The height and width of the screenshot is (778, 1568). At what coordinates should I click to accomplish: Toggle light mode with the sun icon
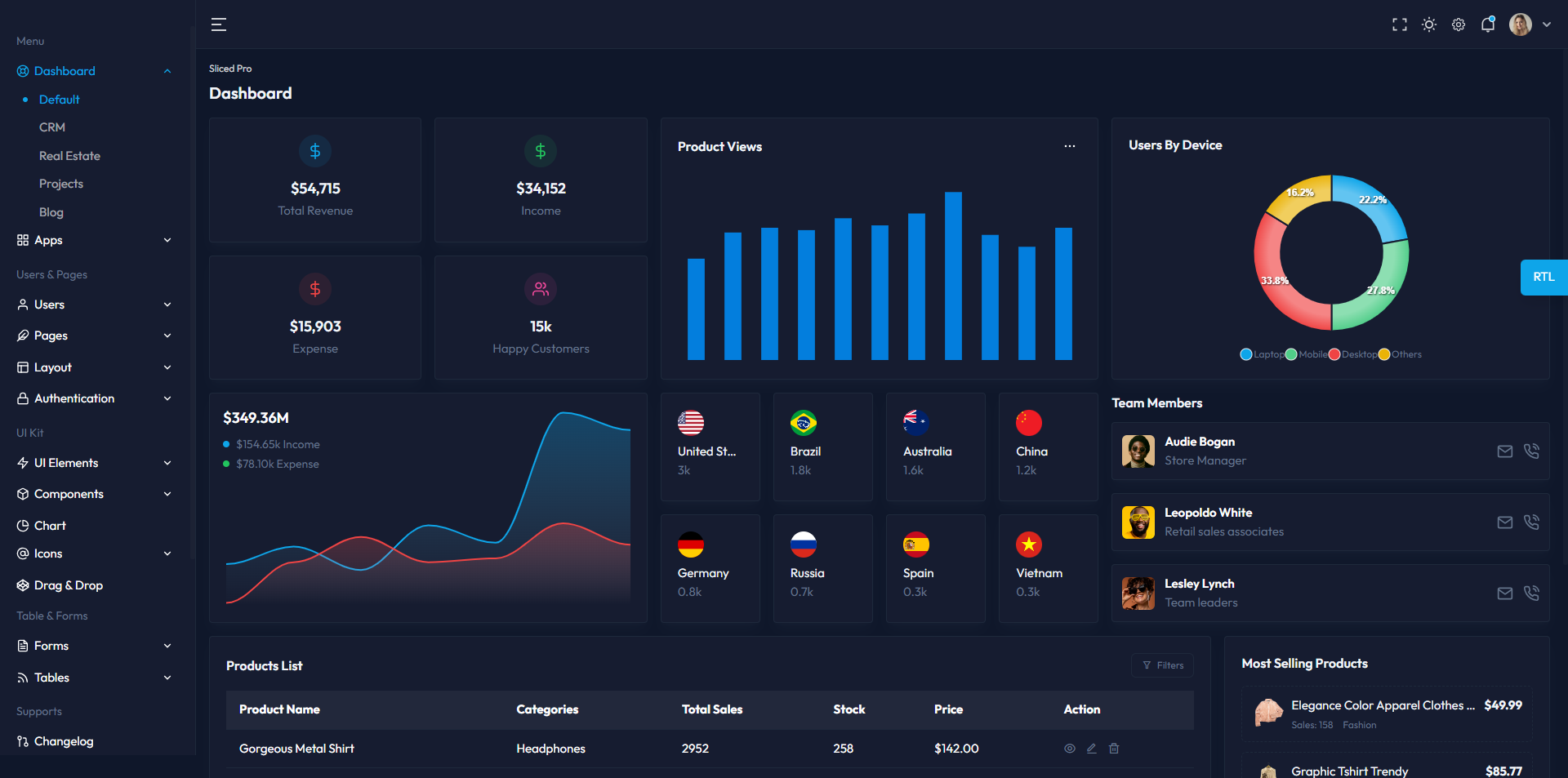coord(1428,24)
